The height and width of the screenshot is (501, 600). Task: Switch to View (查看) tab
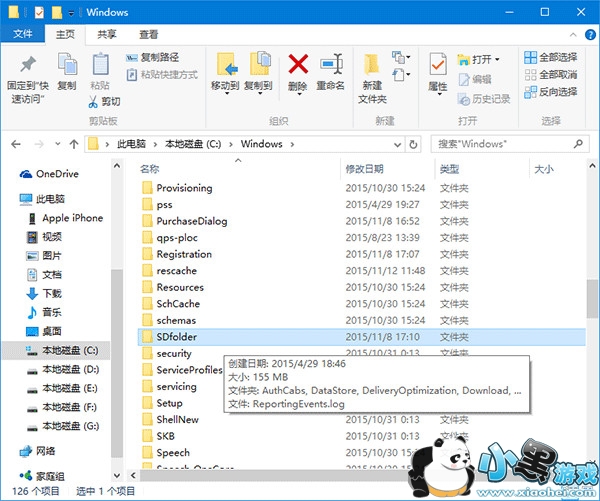click(x=148, y=34)
